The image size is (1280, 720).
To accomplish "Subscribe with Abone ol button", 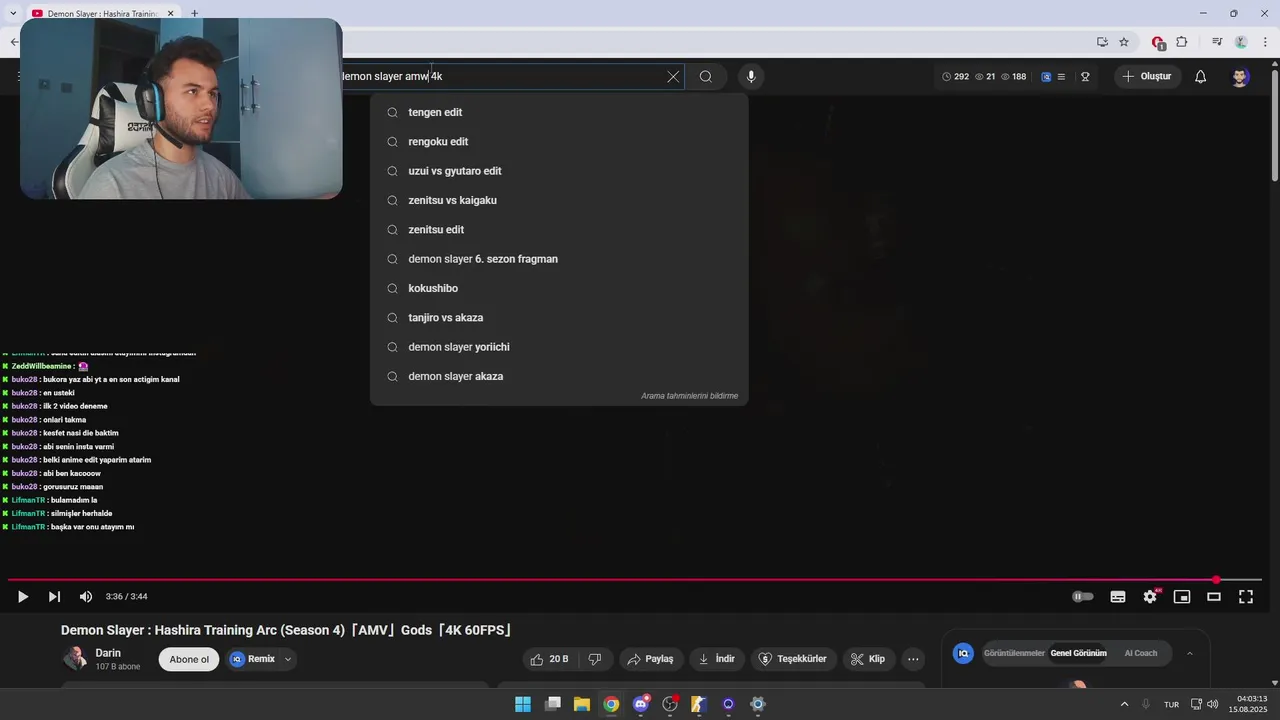I will 189,659.
